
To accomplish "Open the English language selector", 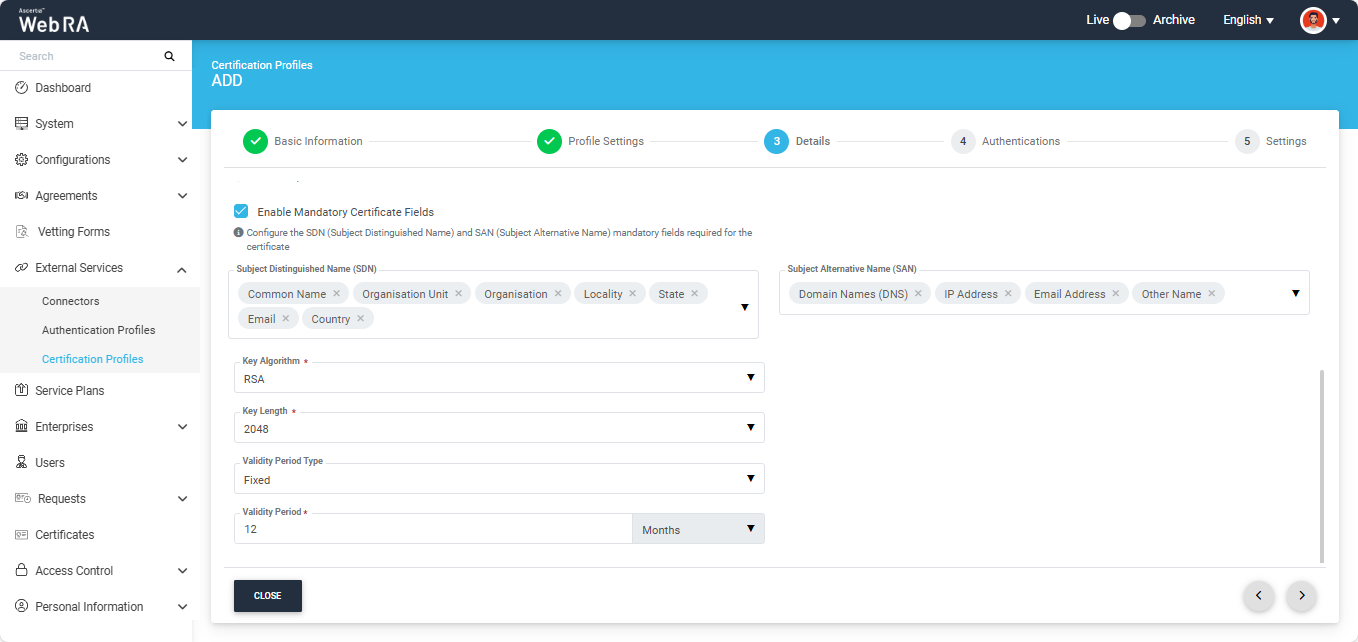I will pos(1248,20).
